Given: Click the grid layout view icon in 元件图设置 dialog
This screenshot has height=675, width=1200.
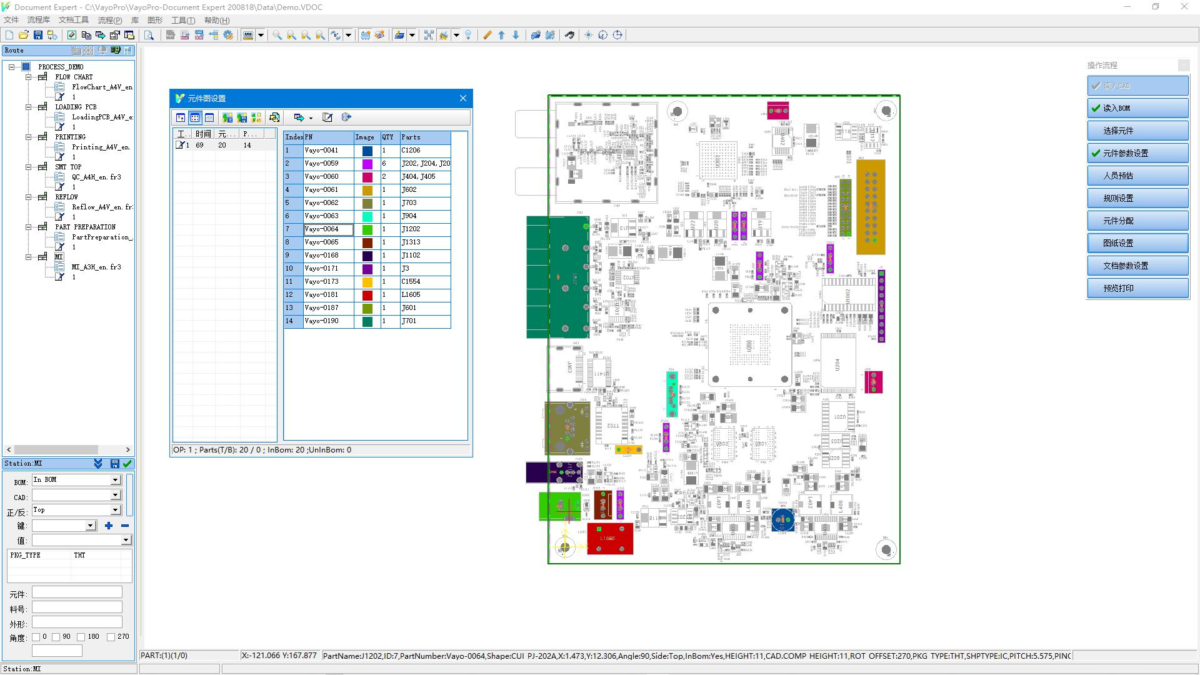Looking at the screenshot, I should [195, 118].
